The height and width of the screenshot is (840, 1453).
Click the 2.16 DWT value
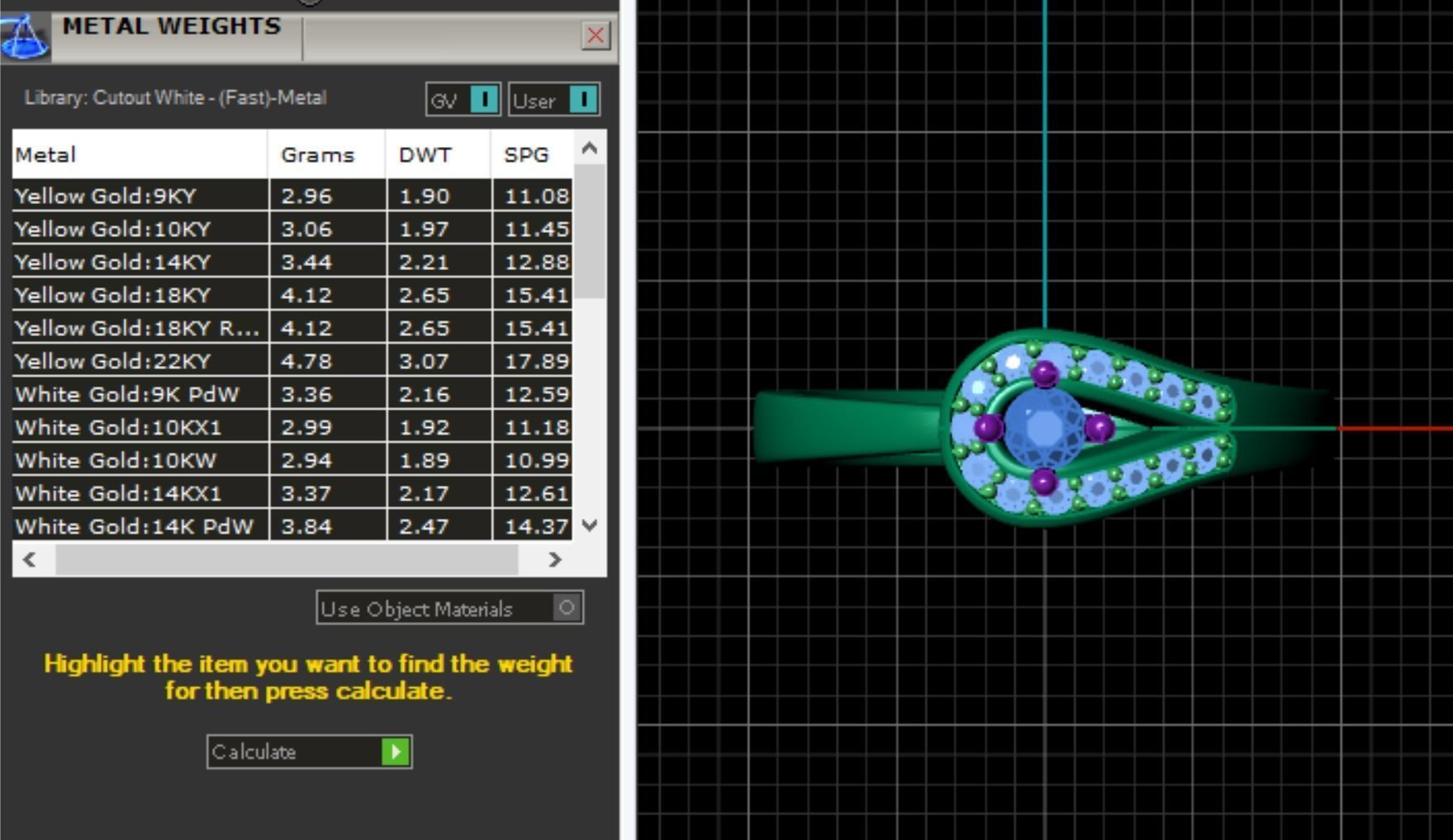point(425,394)
